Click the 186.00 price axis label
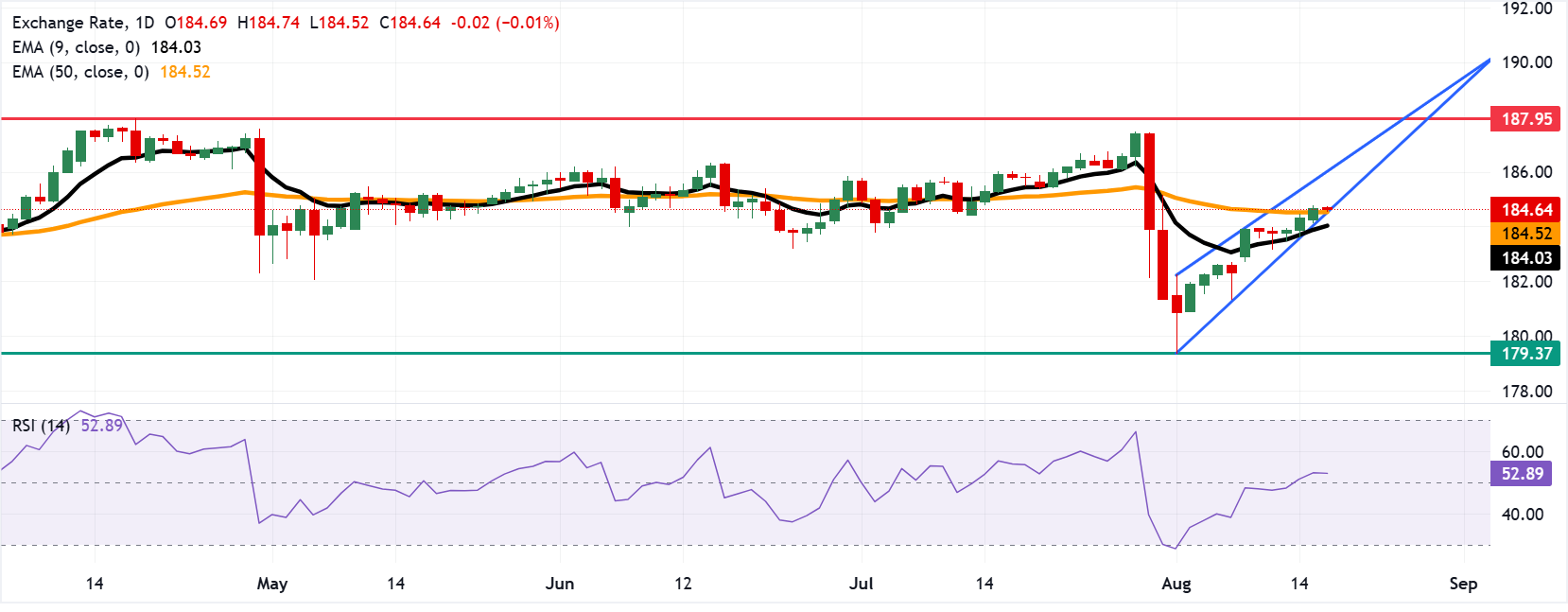The height and width of the screenshot is (612, 1568). click(1527, 172)
